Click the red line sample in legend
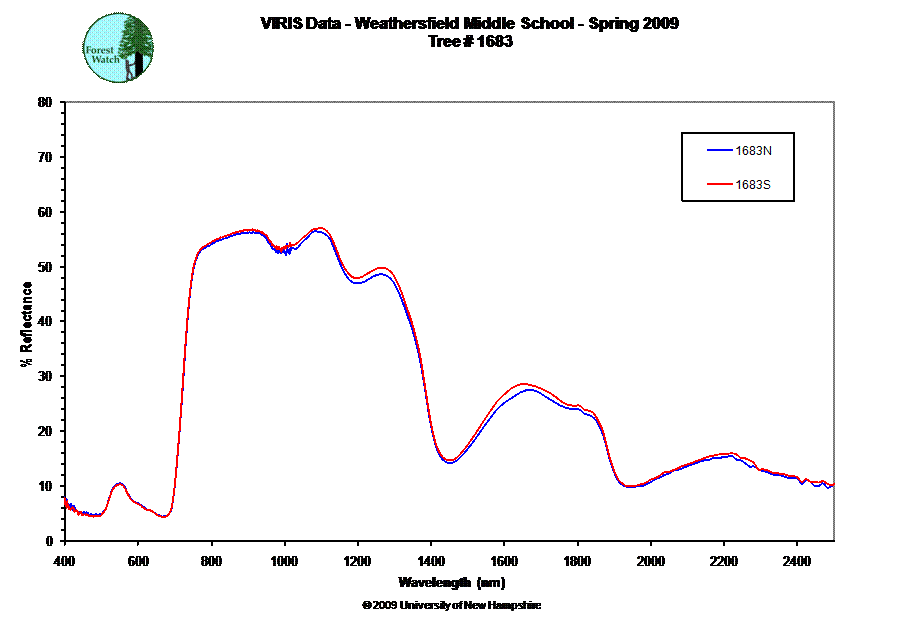 coord(720,185)
